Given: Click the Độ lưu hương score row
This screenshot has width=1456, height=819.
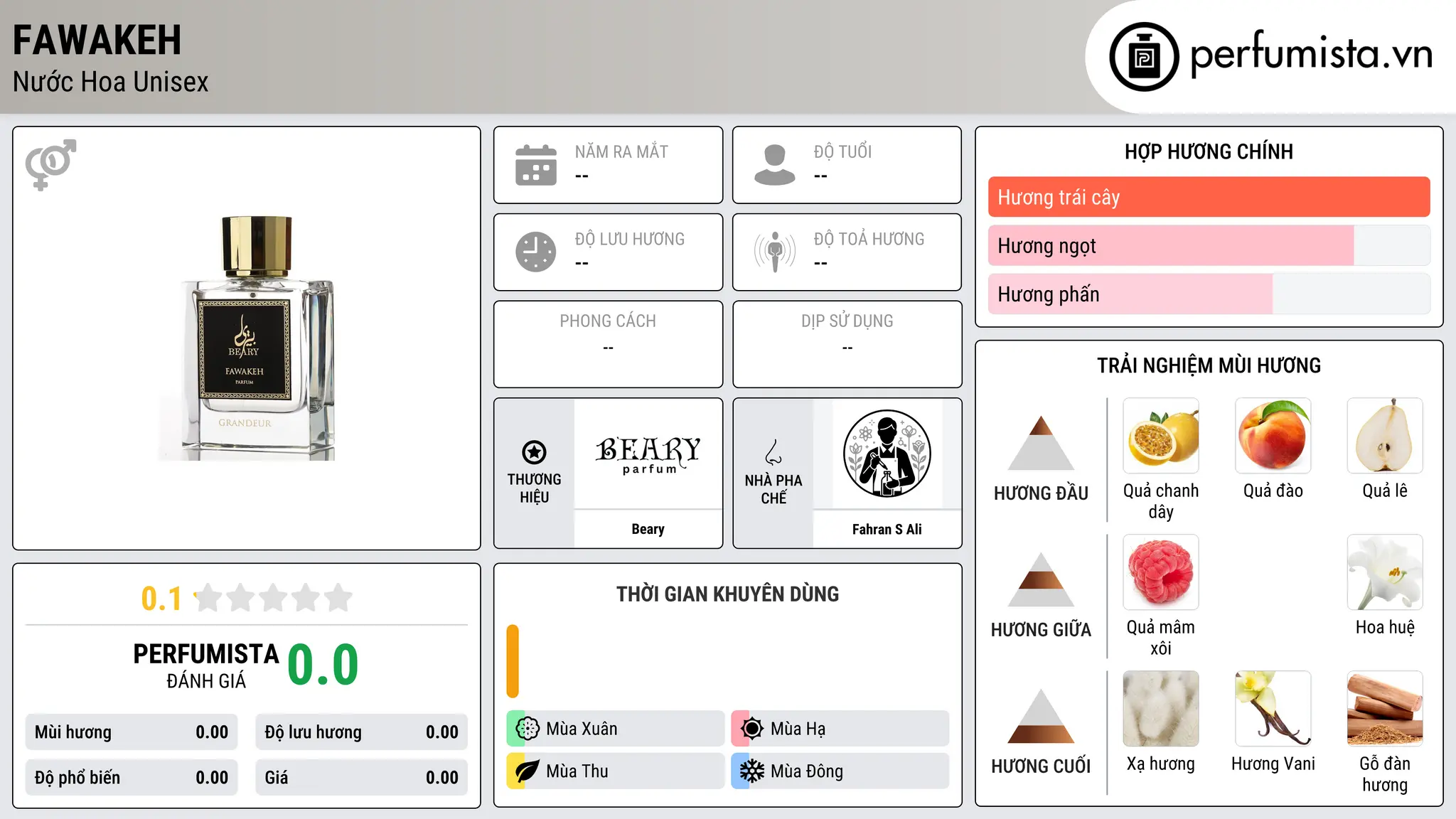Looking at the screenshot, I should 361,732.
